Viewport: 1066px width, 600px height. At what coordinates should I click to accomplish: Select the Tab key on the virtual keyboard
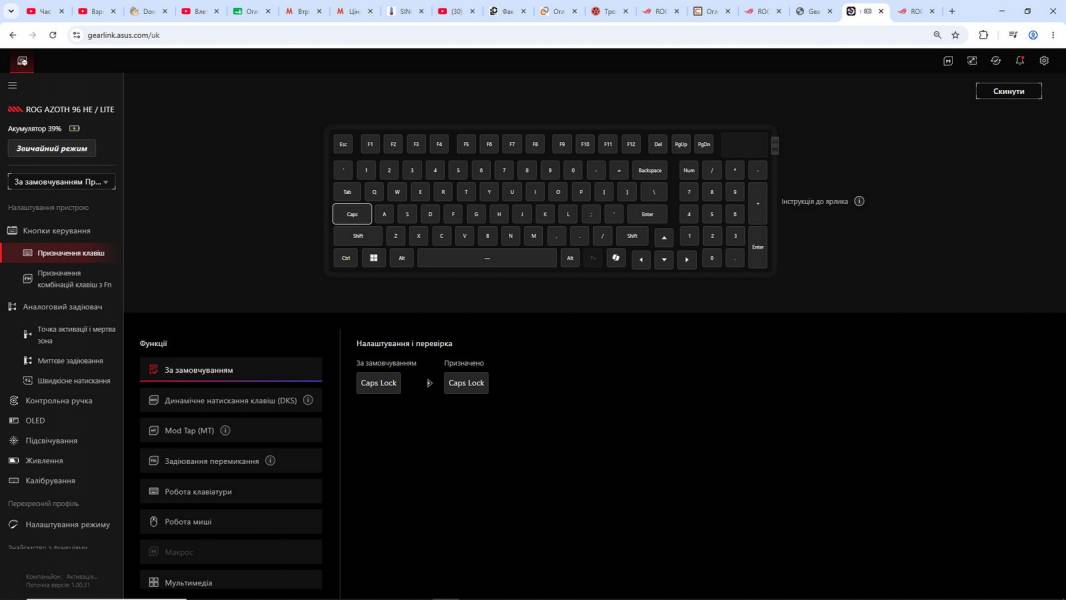(x=347, y=192)
